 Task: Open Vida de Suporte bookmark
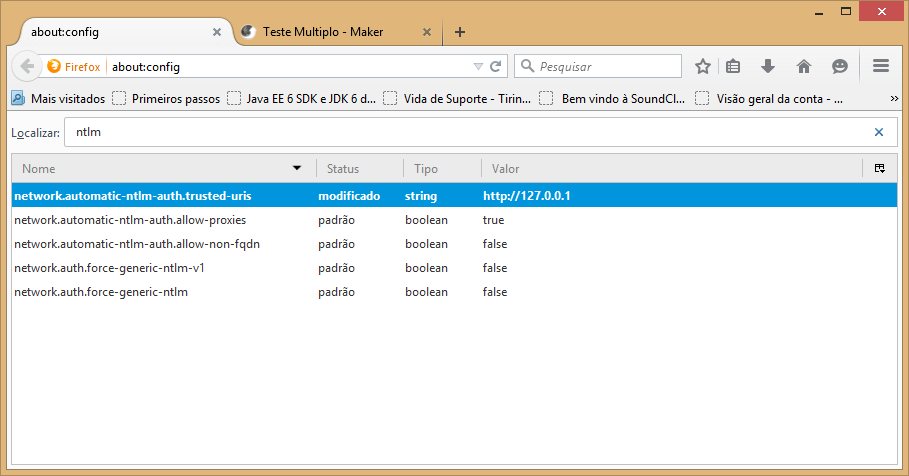click(x=457, y=99)
